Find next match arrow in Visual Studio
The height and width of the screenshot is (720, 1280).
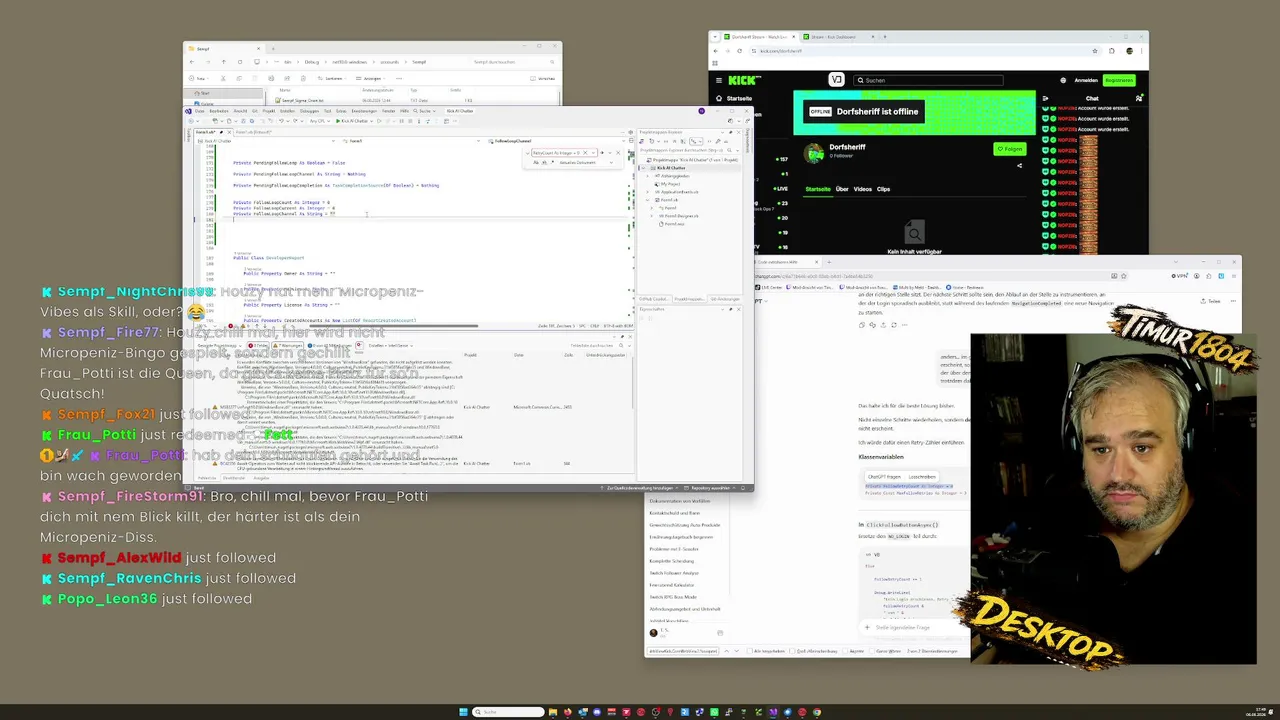pyautogui.click(x=602, y=152)
